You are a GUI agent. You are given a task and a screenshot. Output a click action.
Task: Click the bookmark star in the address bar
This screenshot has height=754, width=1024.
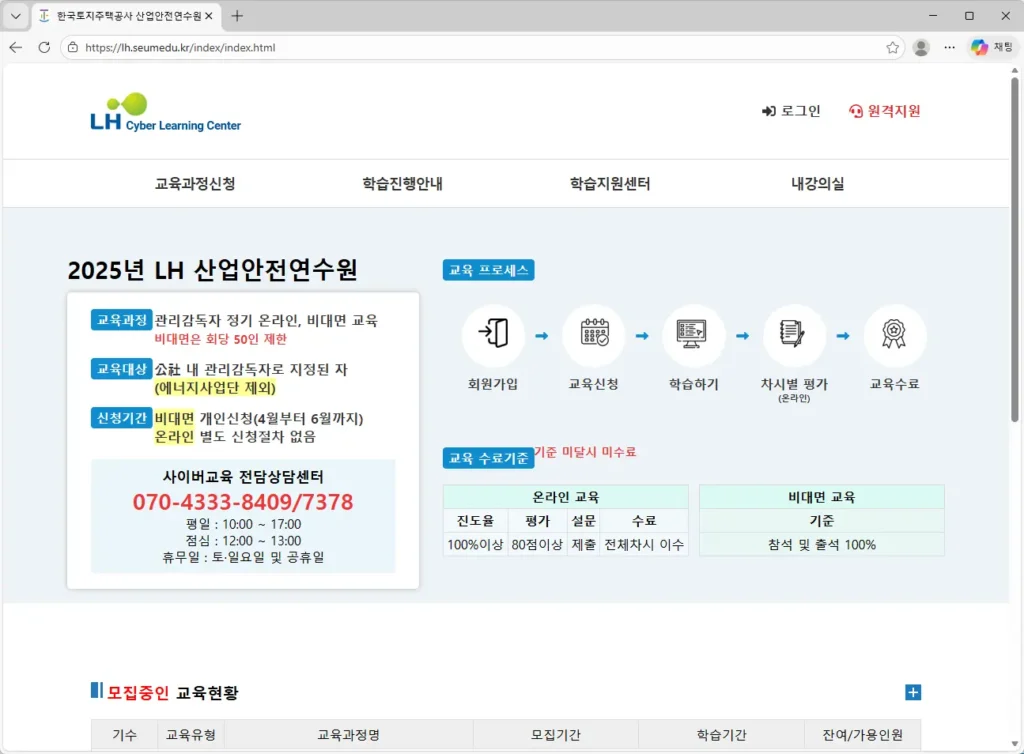click(892, 47)
